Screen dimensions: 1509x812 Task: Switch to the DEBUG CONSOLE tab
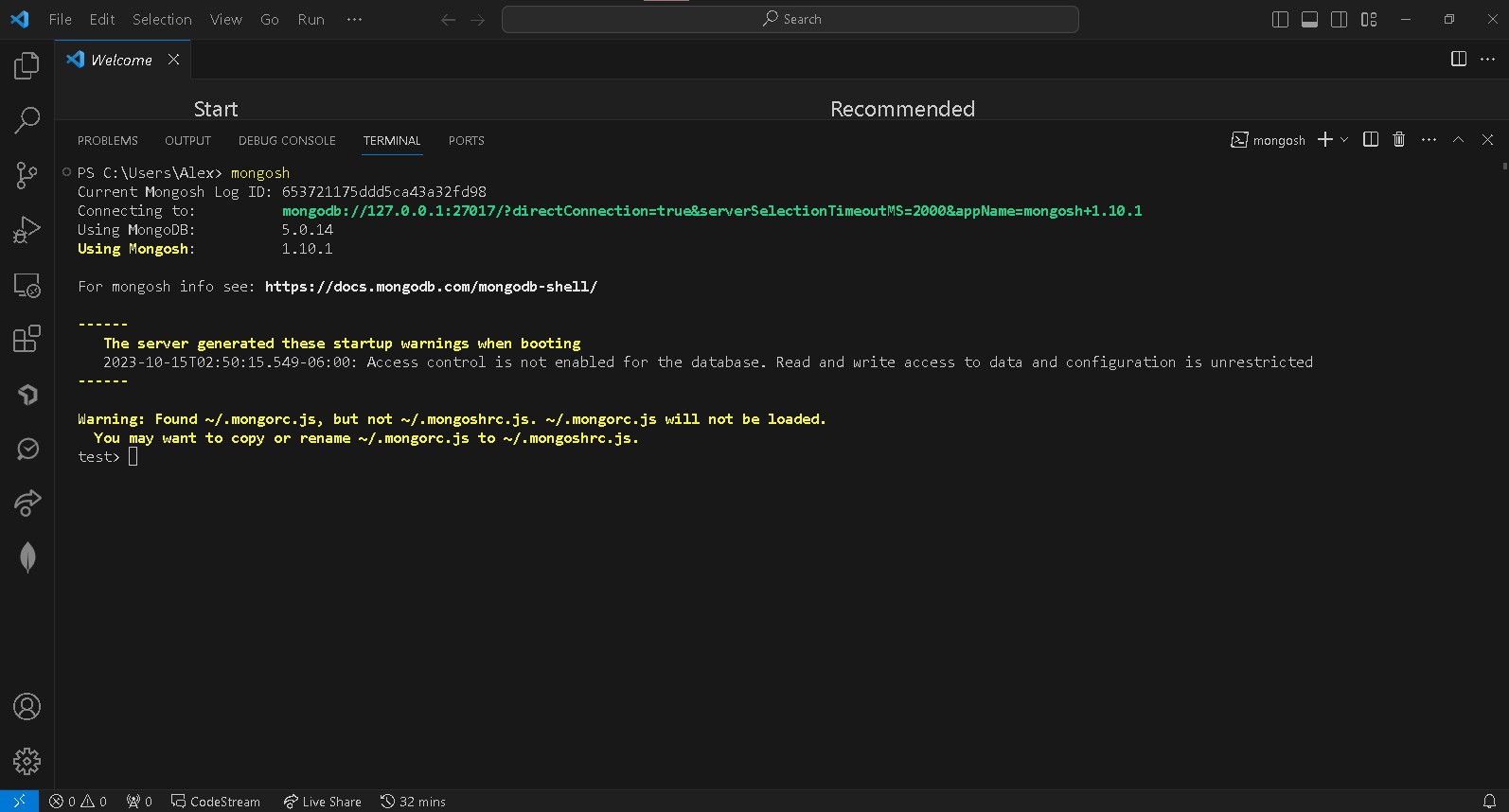[x=287, y=141]
